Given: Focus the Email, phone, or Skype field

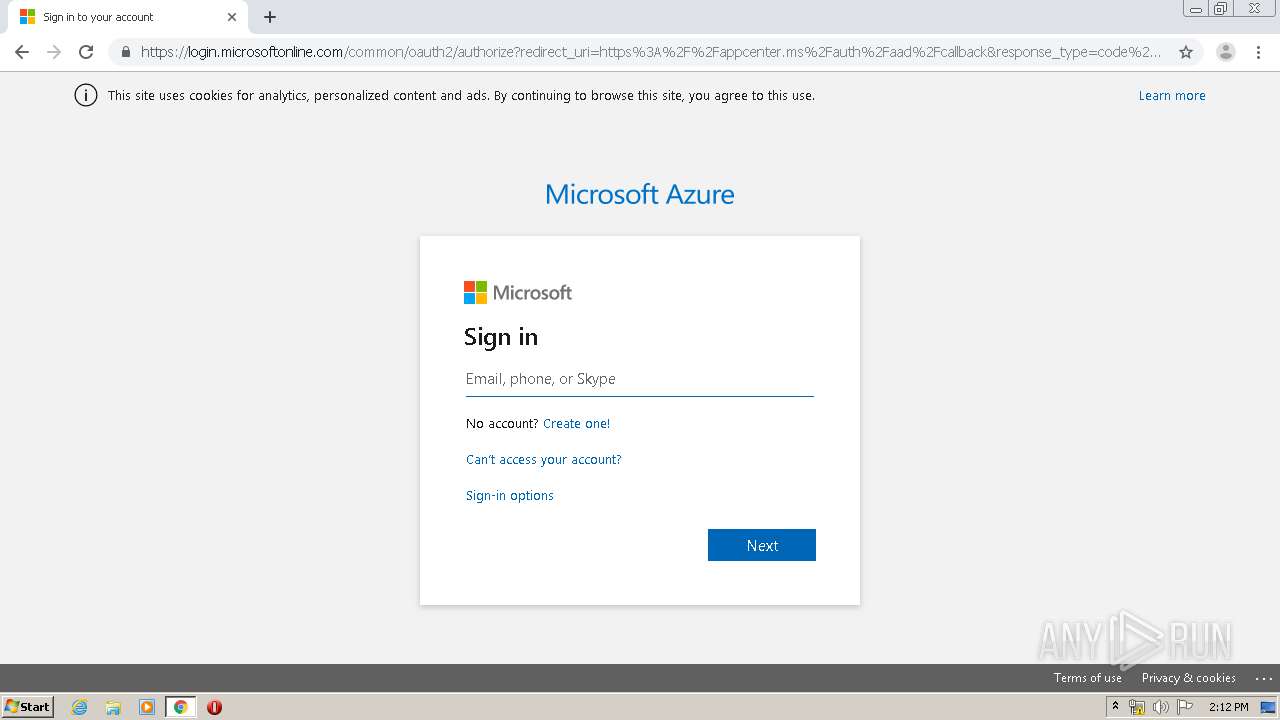Looking at the screenshot, I should [x=640, y=379].
